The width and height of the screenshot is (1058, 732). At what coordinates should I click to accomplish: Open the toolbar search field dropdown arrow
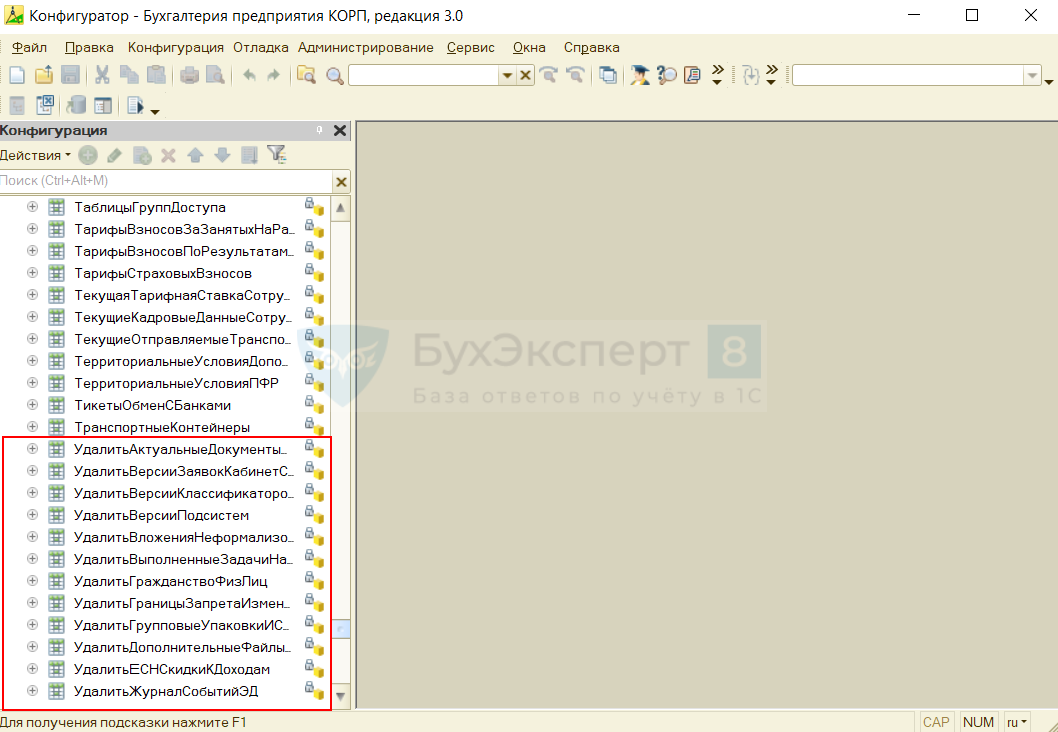(507, 76)
